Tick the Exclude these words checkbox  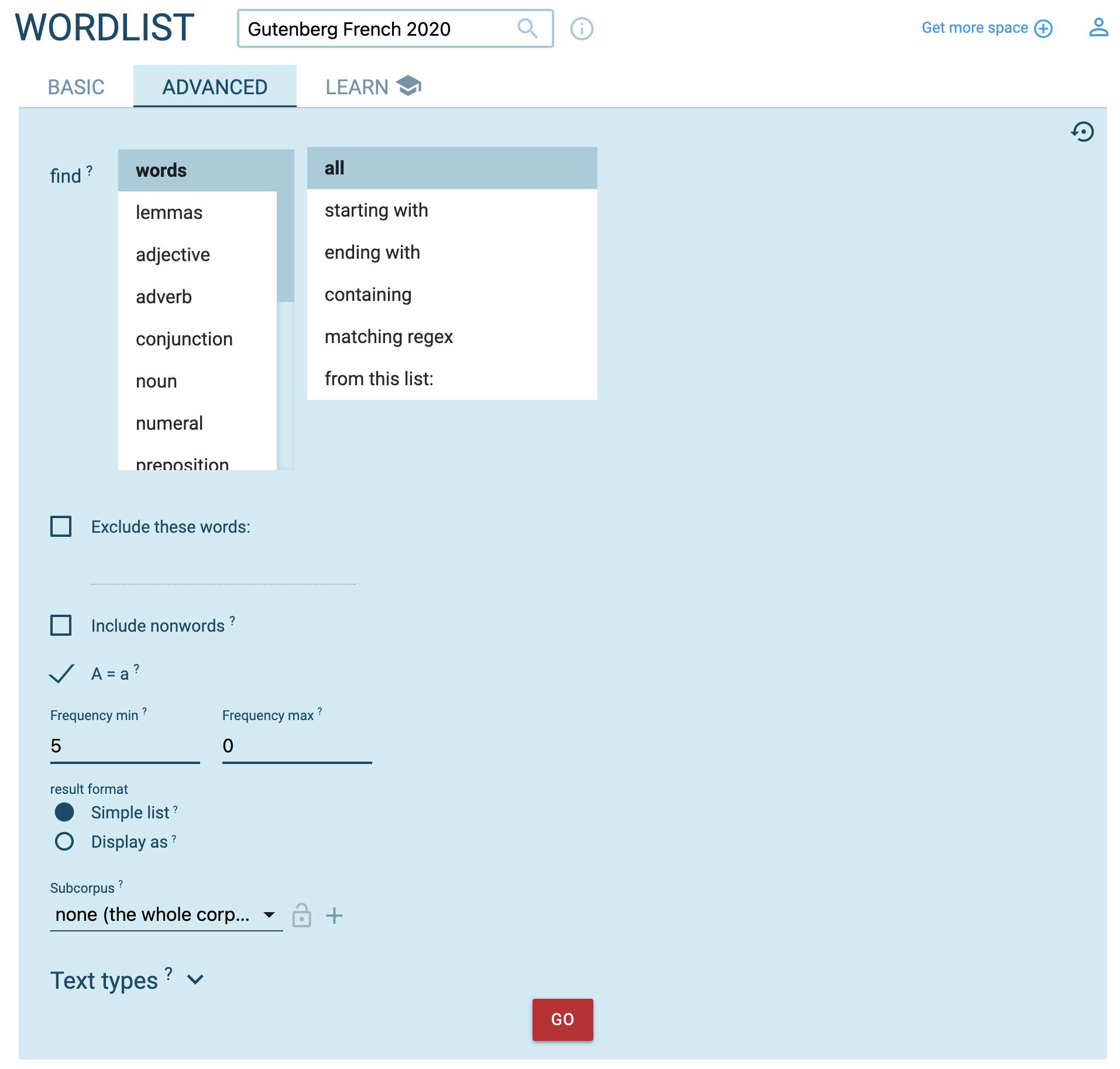pos(61,526)
